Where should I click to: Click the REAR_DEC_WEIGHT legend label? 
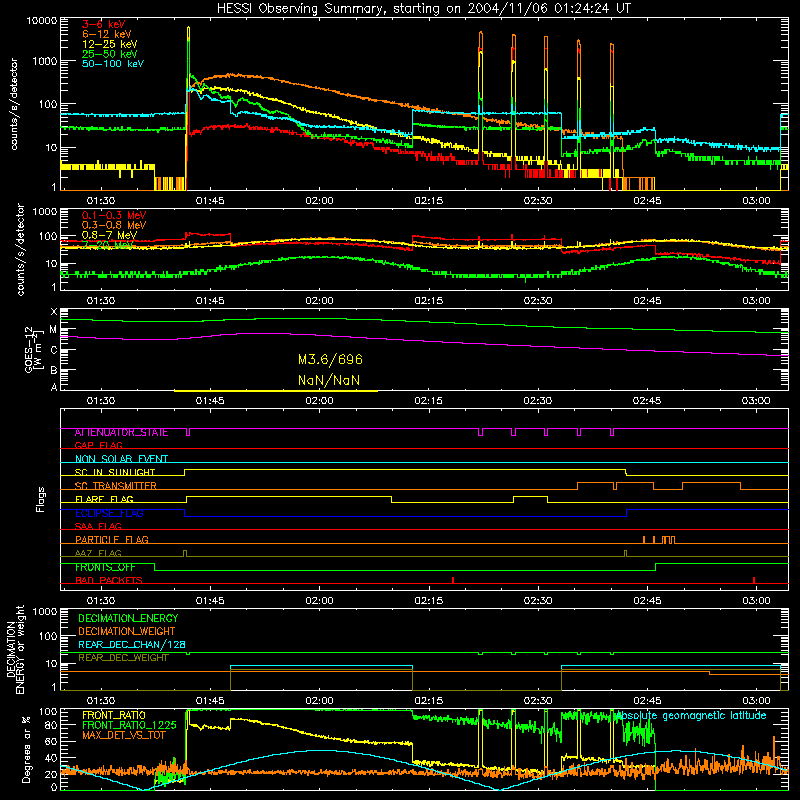[123, 658]
